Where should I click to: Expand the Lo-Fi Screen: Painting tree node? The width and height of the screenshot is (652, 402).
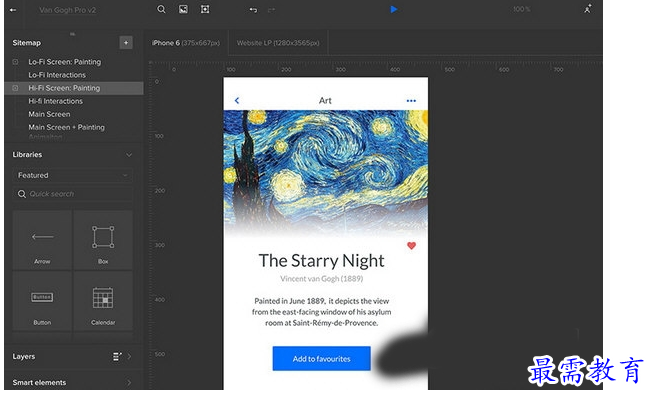tap(15, 62)
